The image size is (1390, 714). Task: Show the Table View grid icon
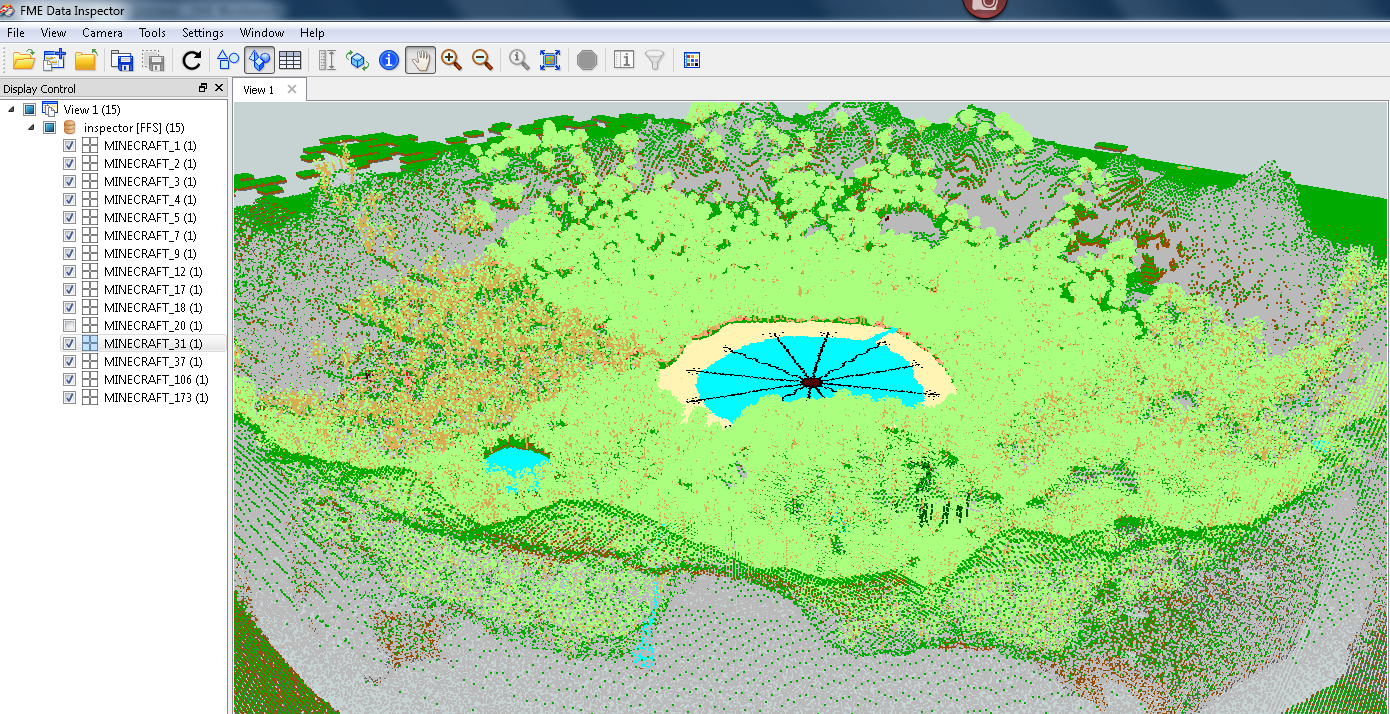click(290, 60)
